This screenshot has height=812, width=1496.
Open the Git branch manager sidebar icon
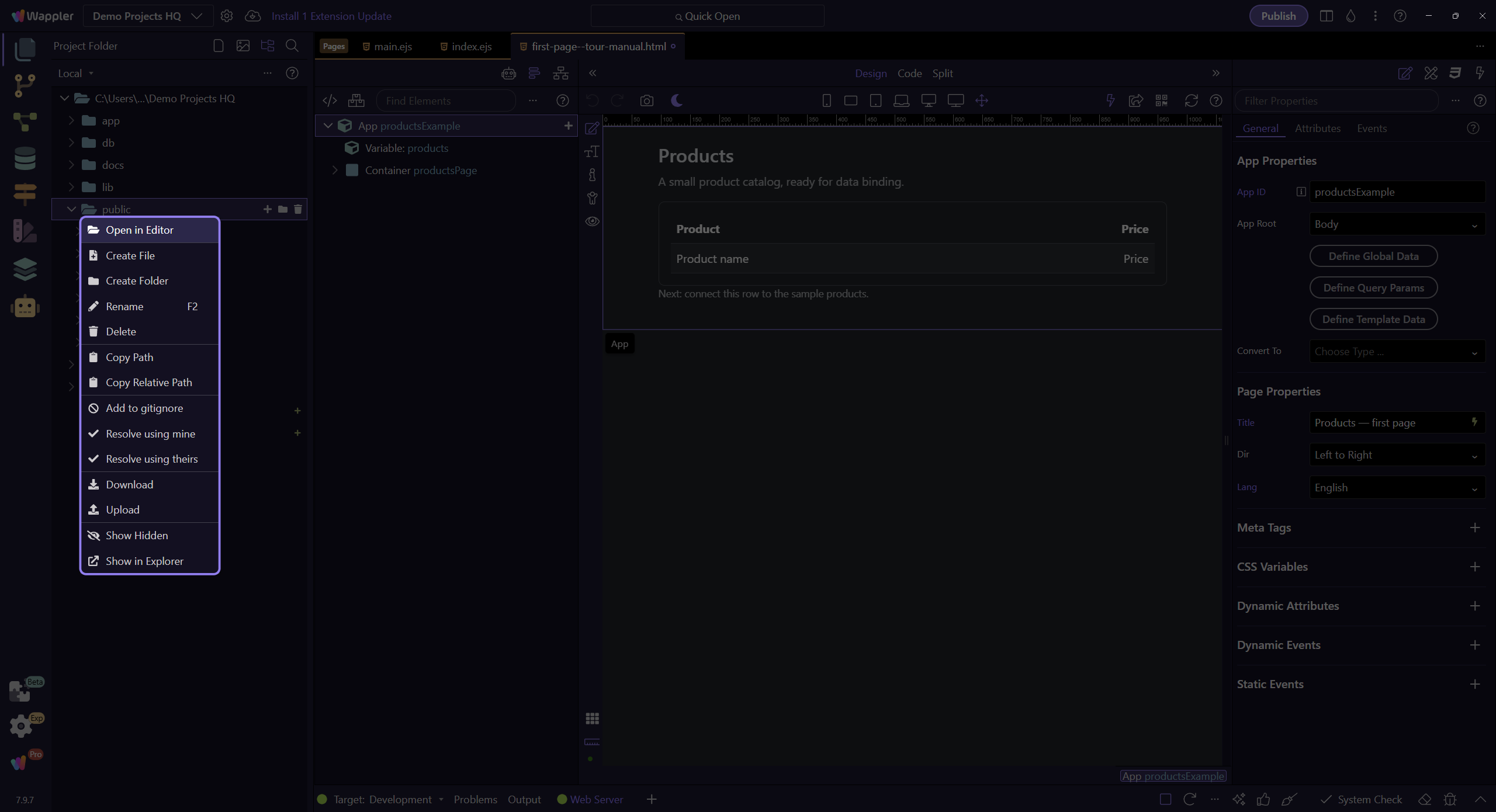point(25,85)
